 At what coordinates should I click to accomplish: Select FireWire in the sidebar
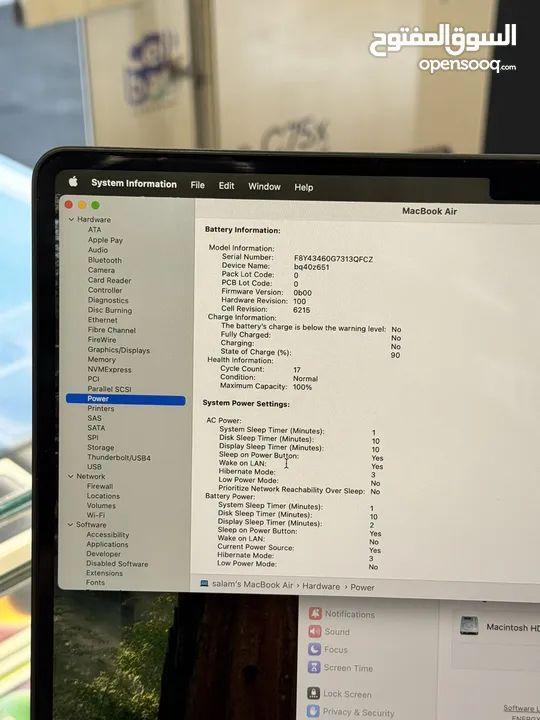point(102,340)
